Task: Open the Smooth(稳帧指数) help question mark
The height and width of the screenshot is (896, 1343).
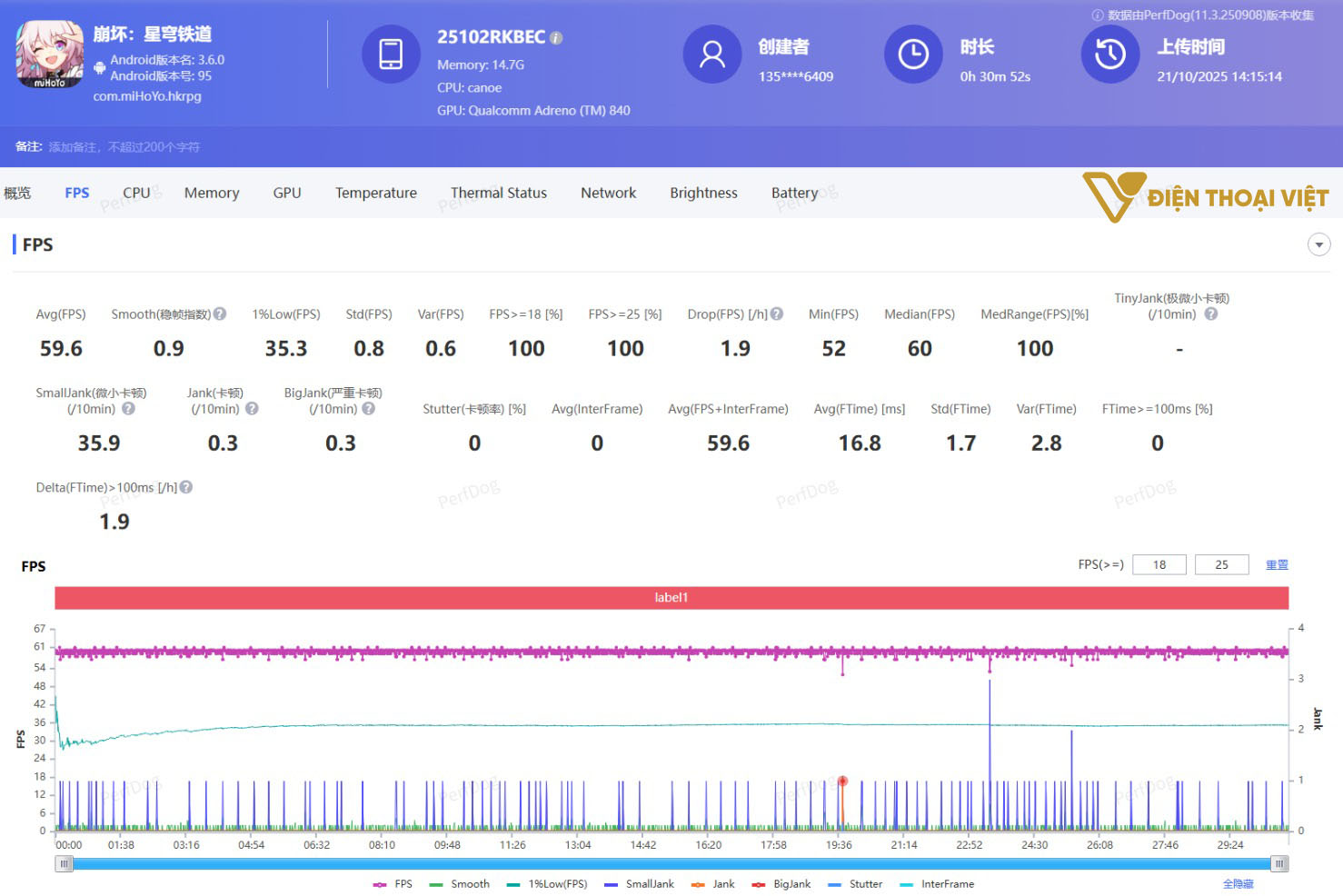Action: tap(220, 314)
